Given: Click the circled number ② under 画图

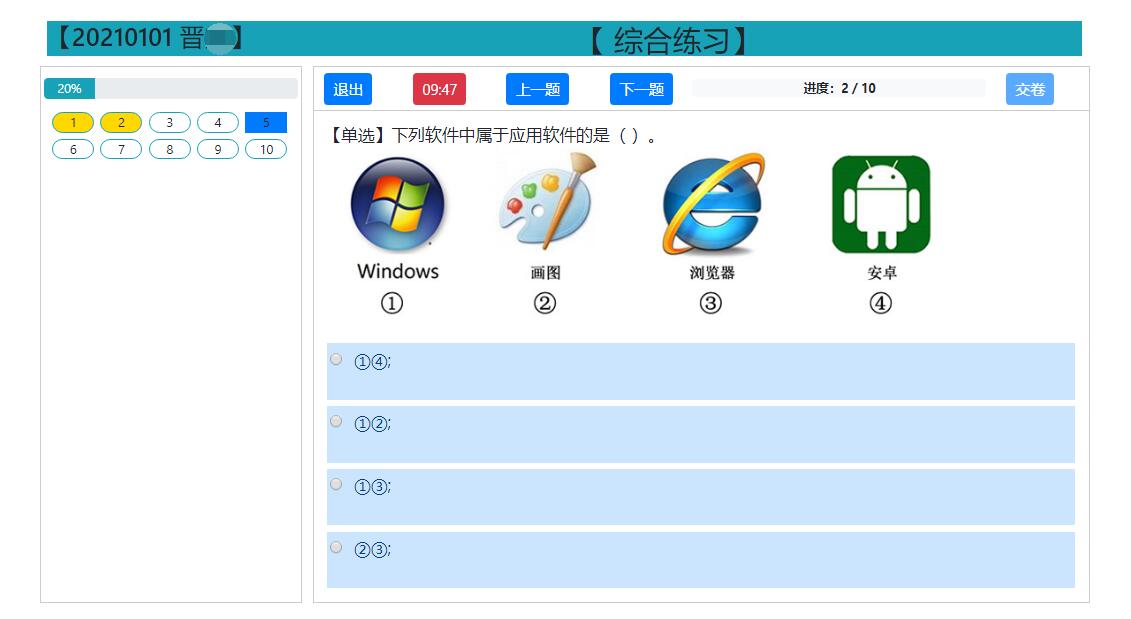Looking at the screenshot, I should pos(545,303).
